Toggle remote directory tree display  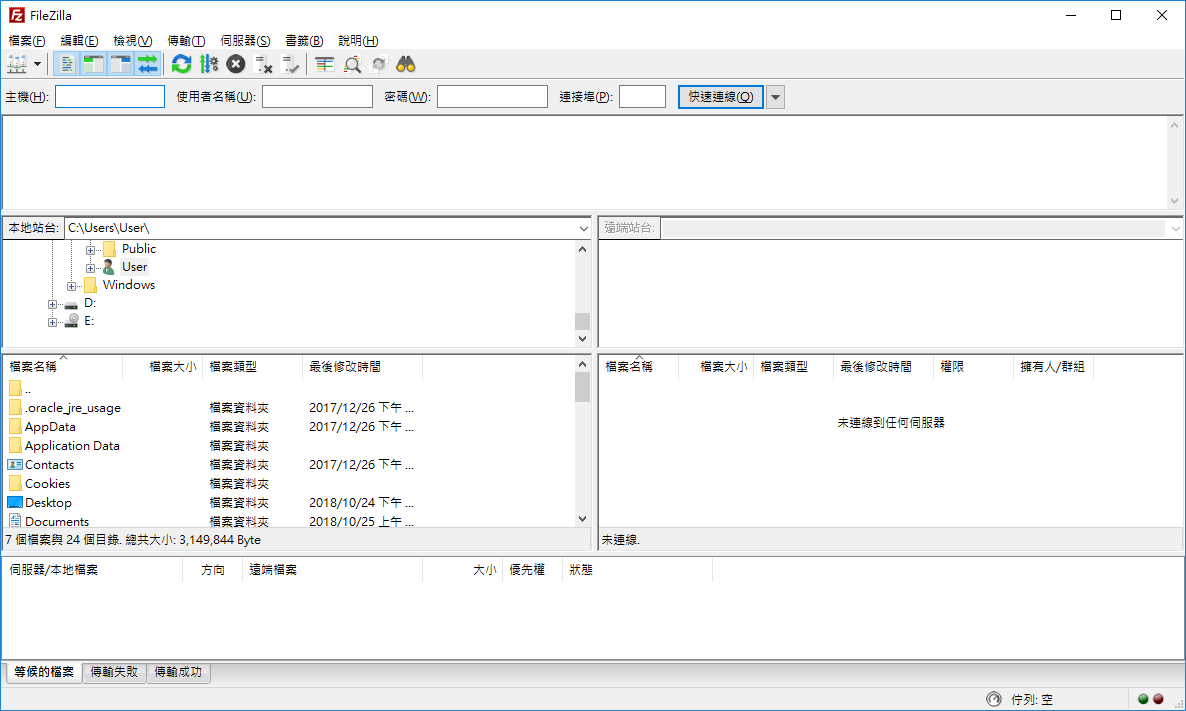(120, 64)
